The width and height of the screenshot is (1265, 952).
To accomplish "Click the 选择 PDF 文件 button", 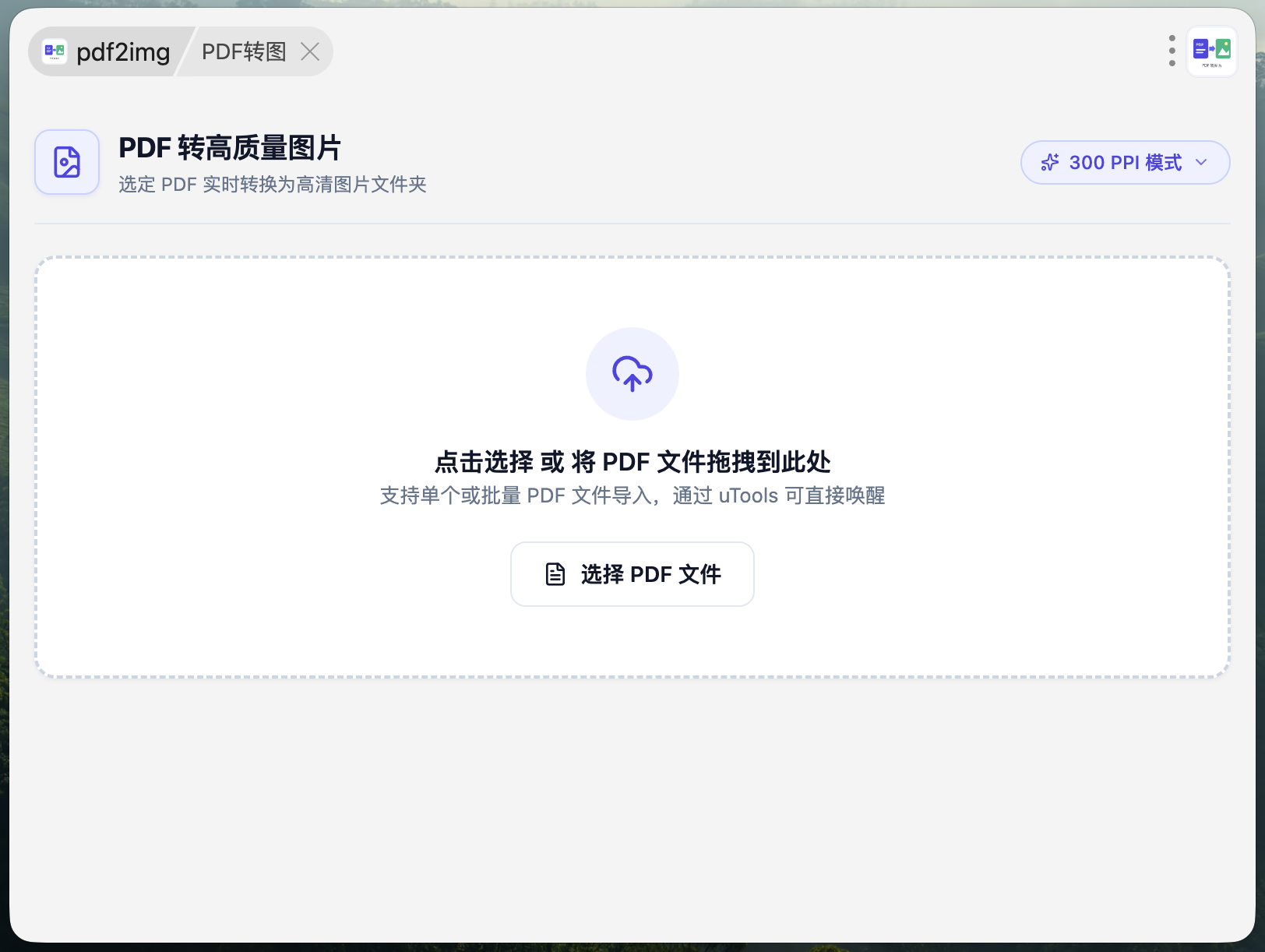I will coord(632,574).
